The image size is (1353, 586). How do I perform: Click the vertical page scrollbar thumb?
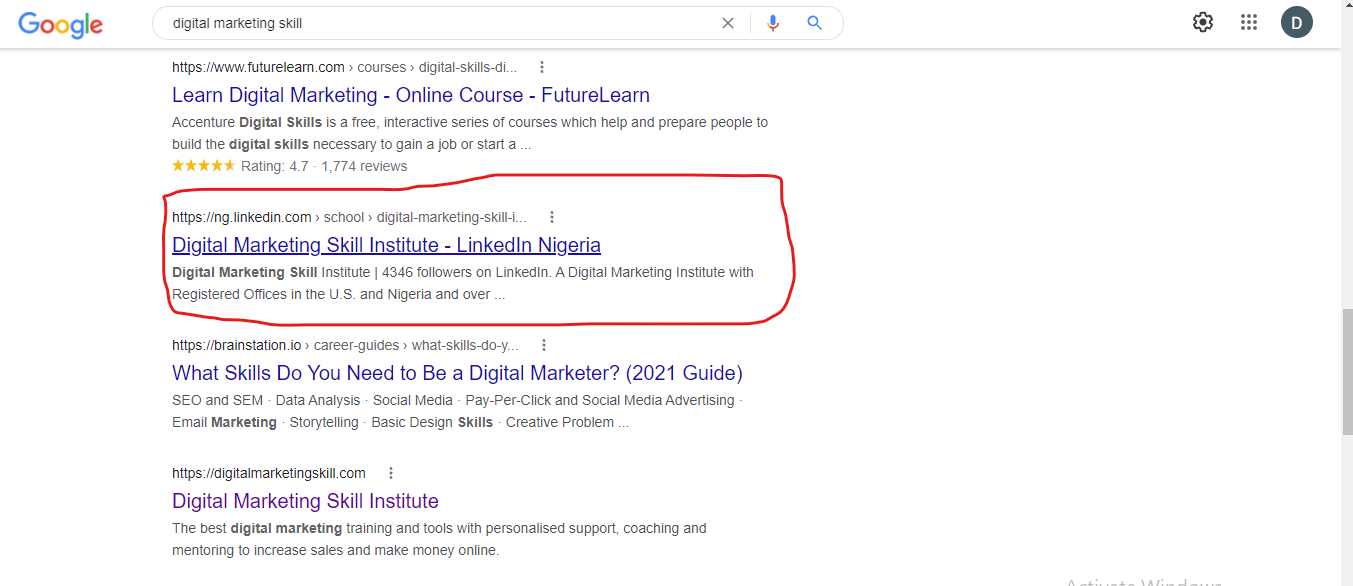(1346, 372)
